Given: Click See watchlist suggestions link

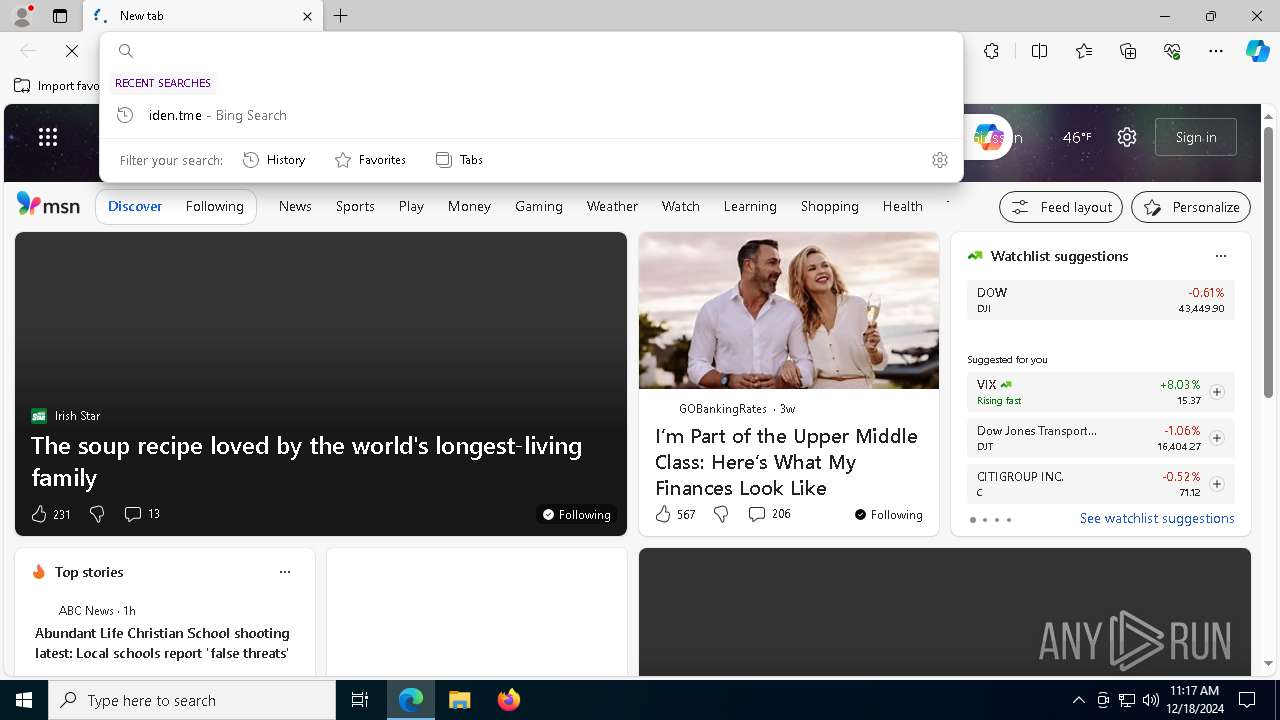Looking at the screenshot, I should point(1157,519).
